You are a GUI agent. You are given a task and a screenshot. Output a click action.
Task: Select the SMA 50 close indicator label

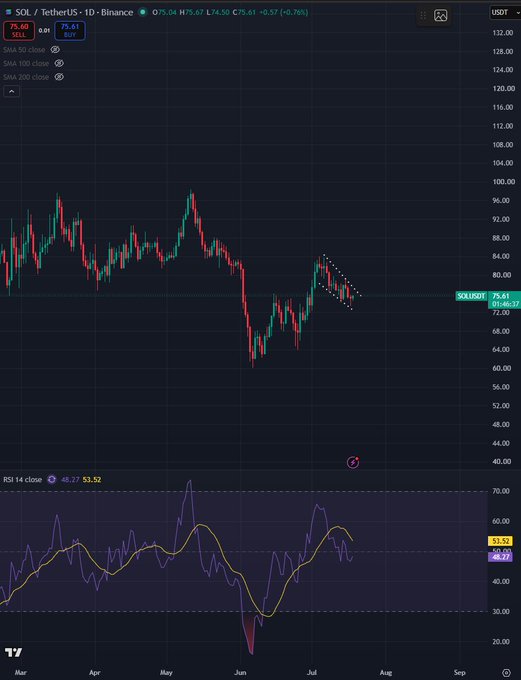coord(24,50)
